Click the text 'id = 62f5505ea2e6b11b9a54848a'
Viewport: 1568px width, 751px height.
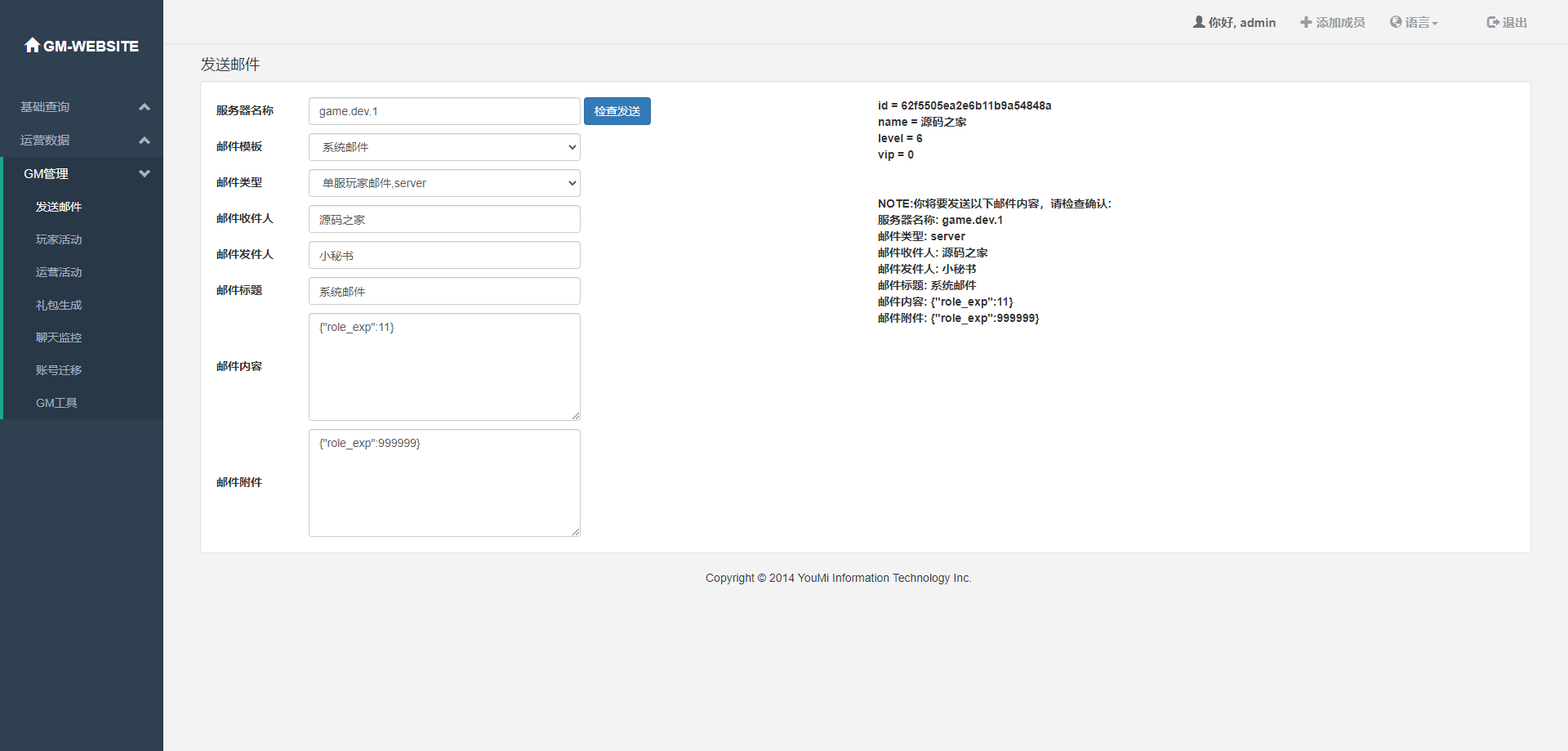tap(964, 105)
